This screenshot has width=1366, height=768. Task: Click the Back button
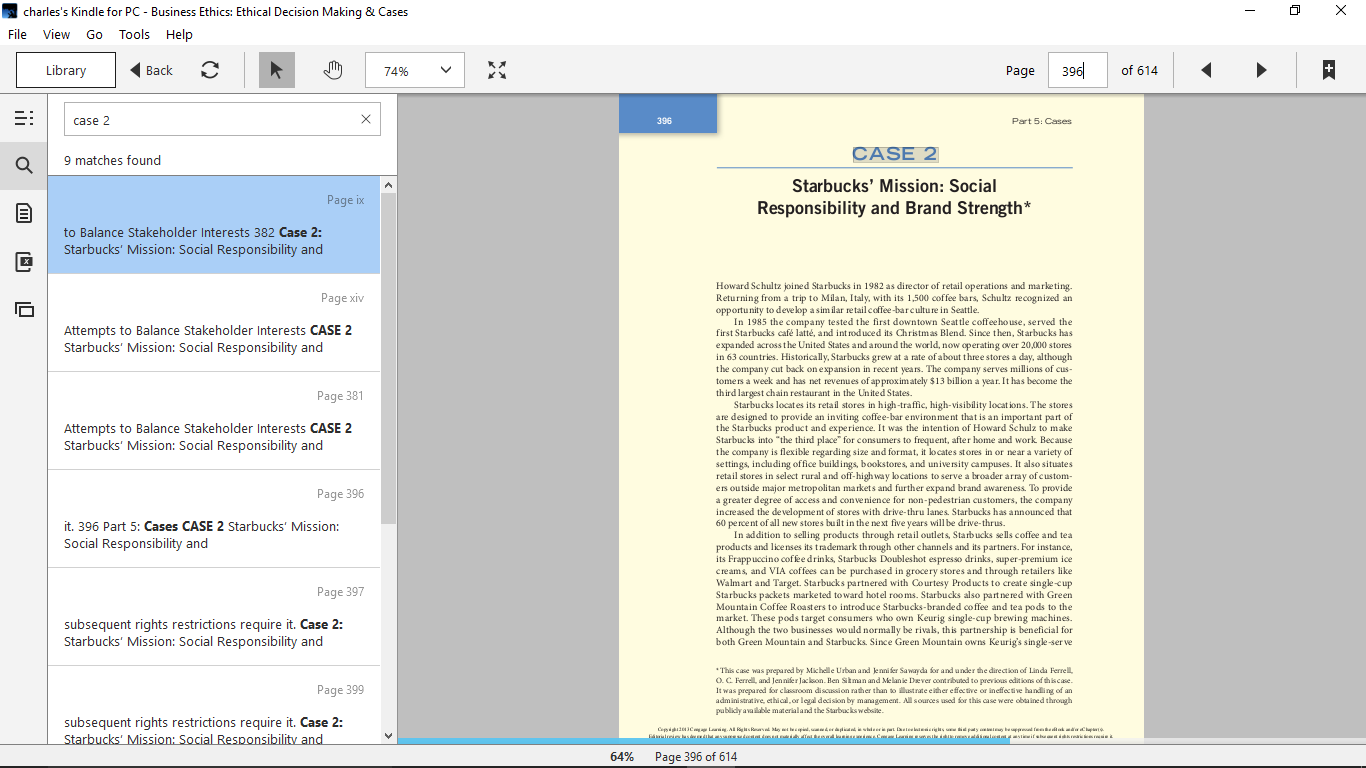(152, 70)
